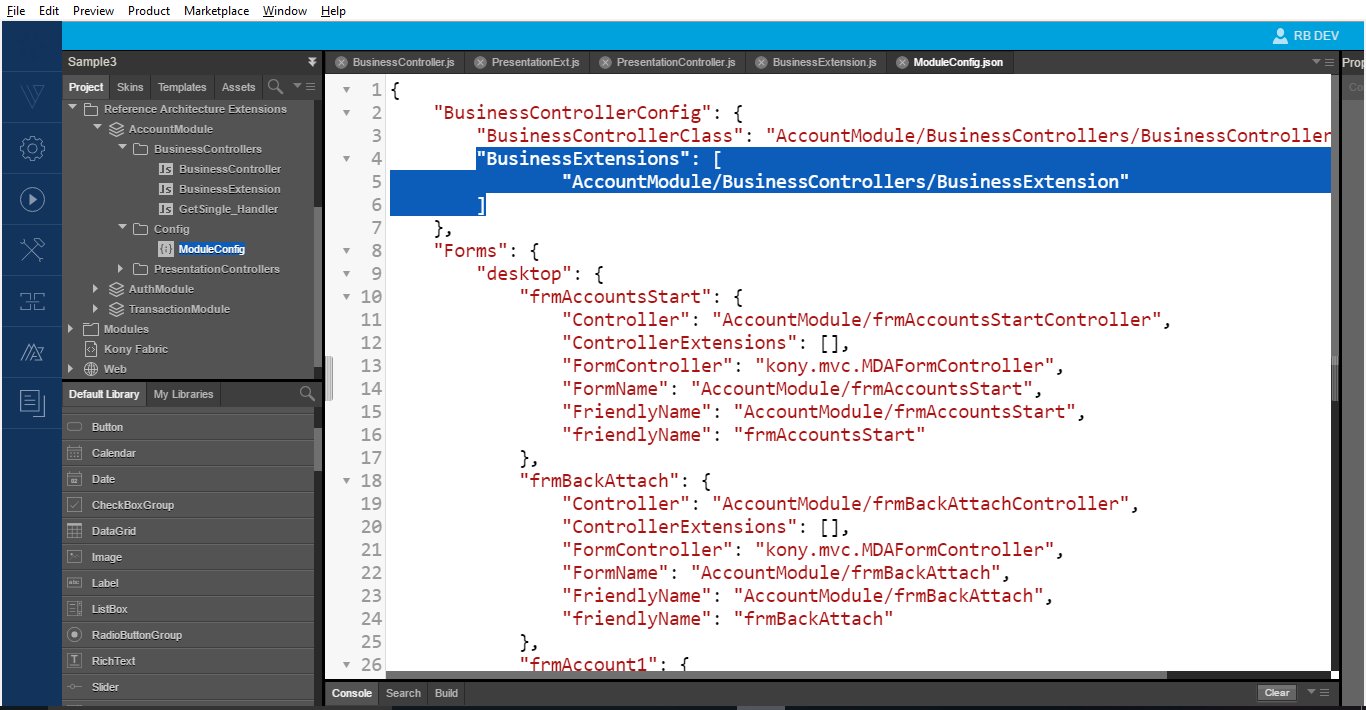Screen dimensions: 1366x710
Task: Click the Clear button in the console
Action: (x=1277, y=692)
